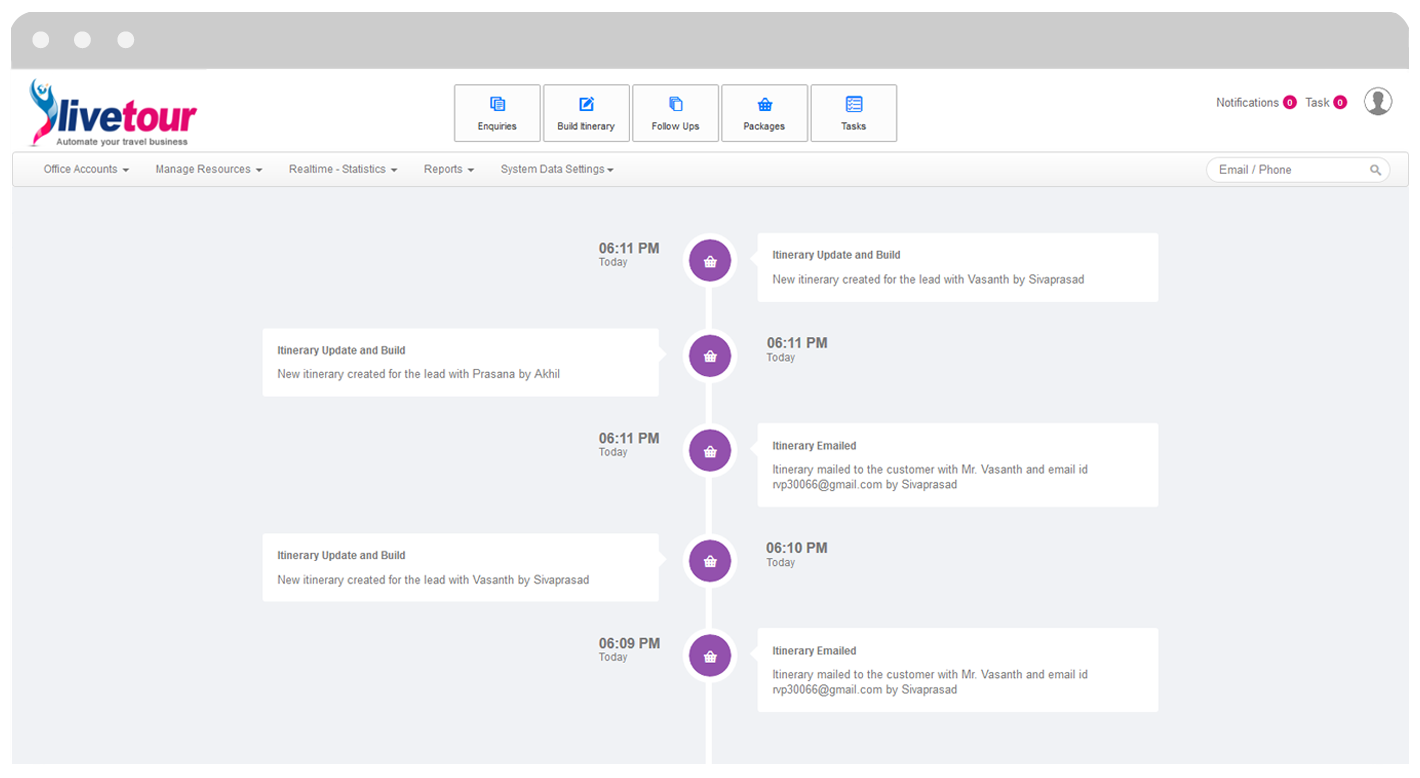Expand the Office Accounts dropdown menu
The height and width of the screenshot is (778, 1420).
coord(86,170)
